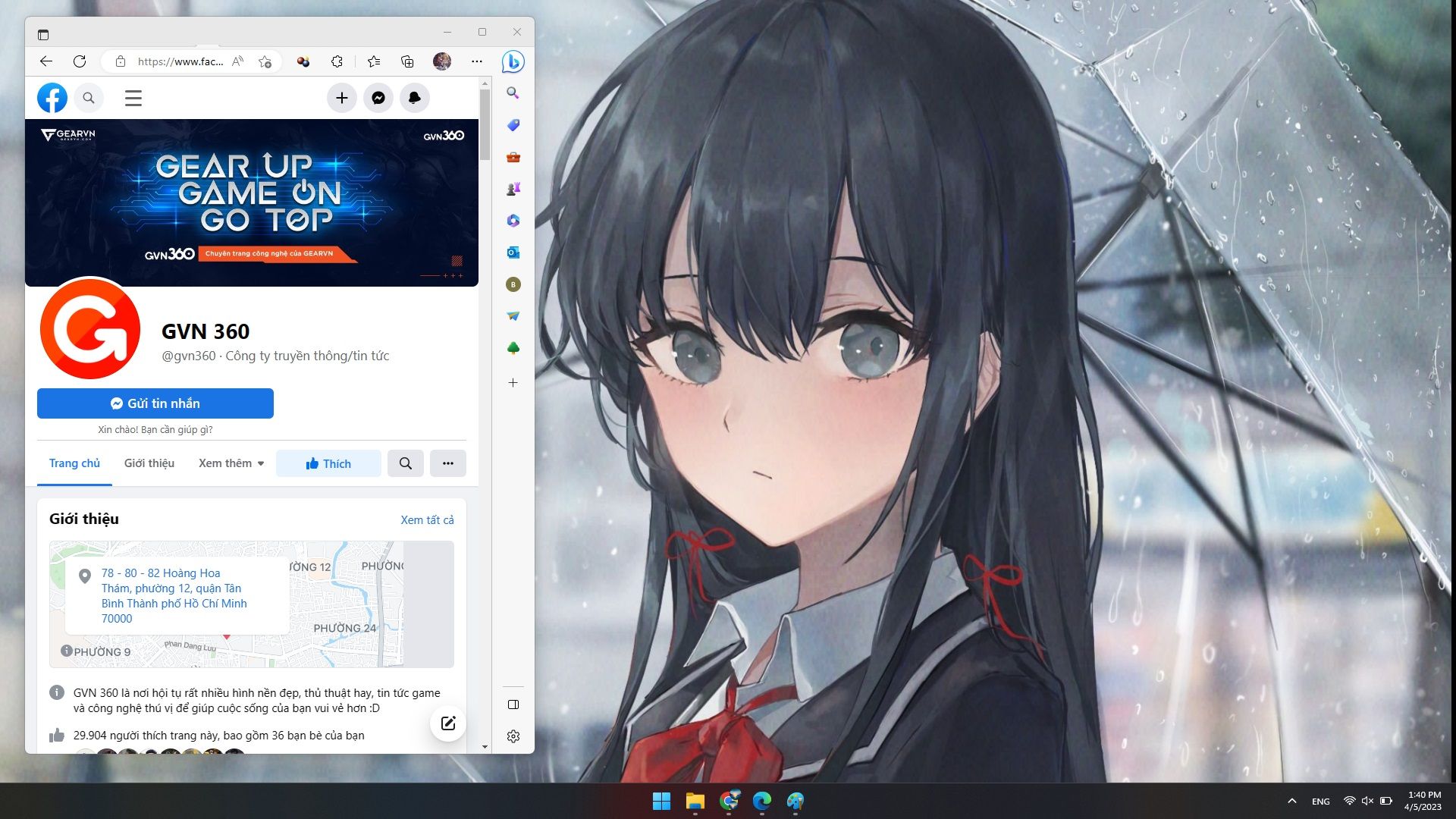Like the page with Thích button

click(x=328, y=463)
